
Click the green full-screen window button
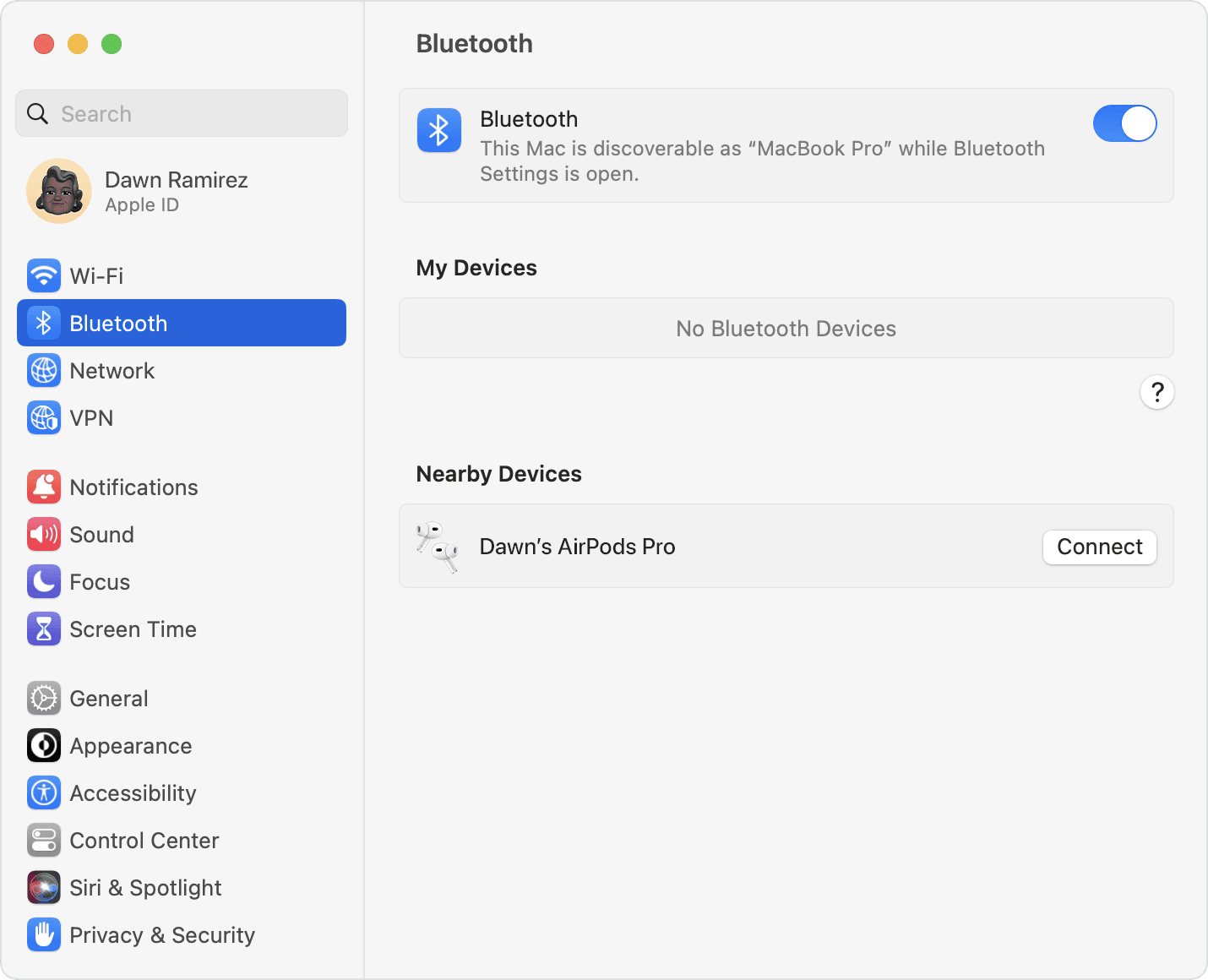pos(112,44)
